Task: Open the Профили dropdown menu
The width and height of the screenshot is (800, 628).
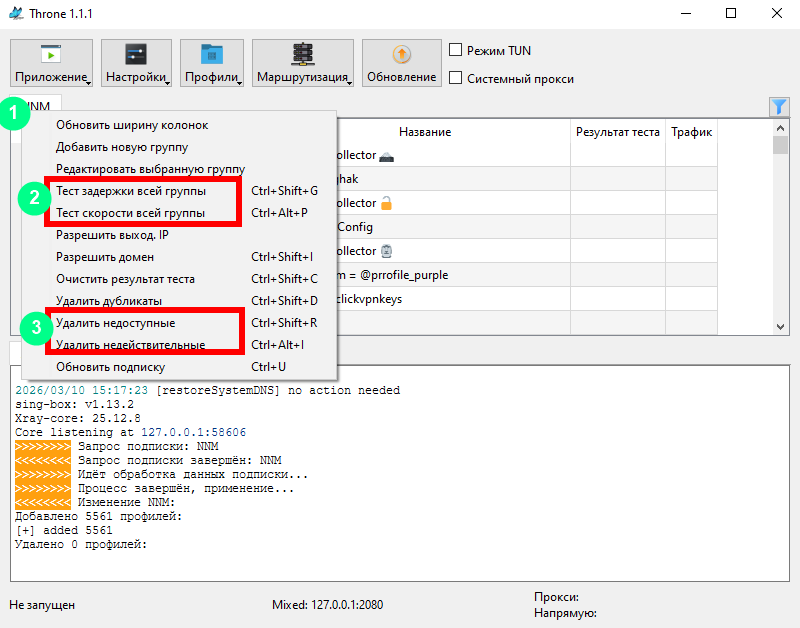Action: tap(212, 64)
